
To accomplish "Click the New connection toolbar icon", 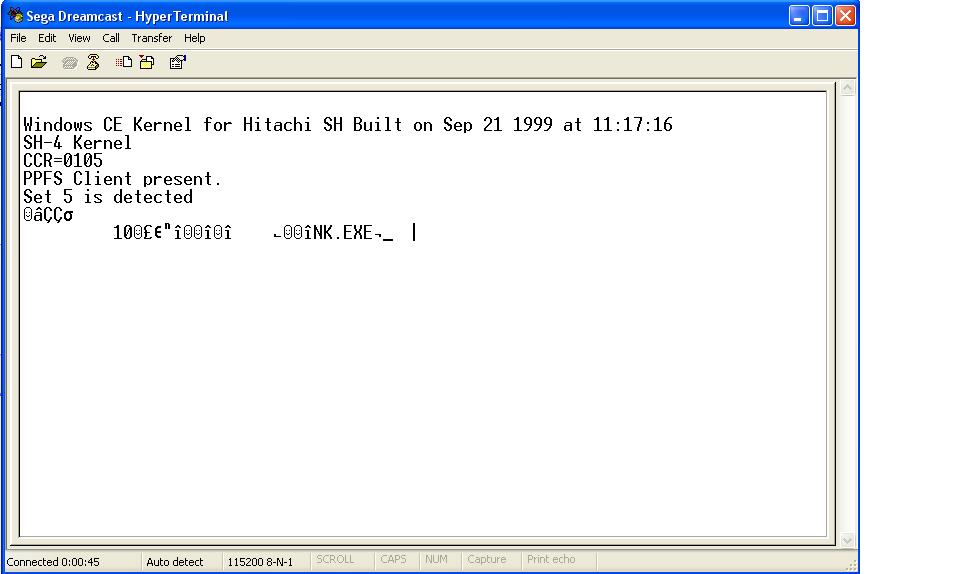I will 17,62.
